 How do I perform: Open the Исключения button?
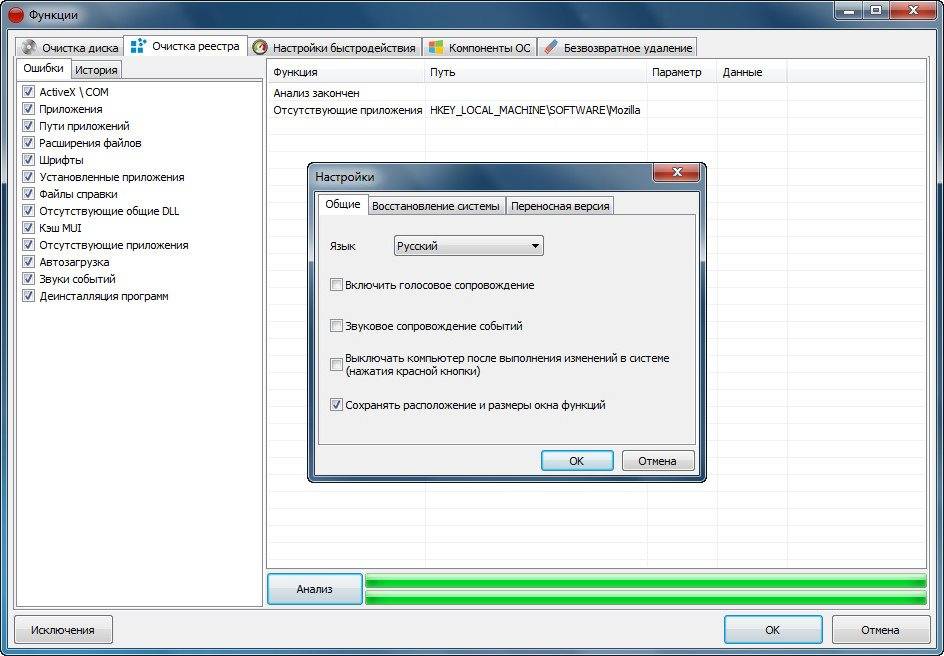click(x=63, y=630)
